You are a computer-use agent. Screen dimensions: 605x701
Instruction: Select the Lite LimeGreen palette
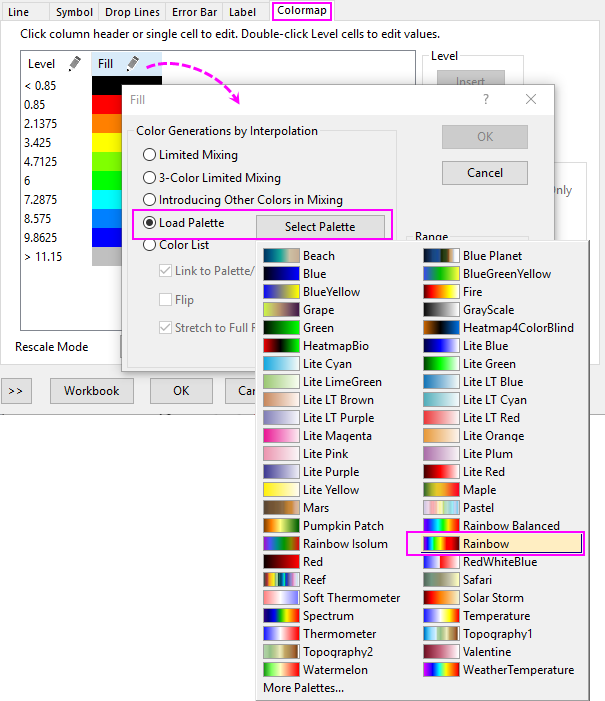point(322,382)
